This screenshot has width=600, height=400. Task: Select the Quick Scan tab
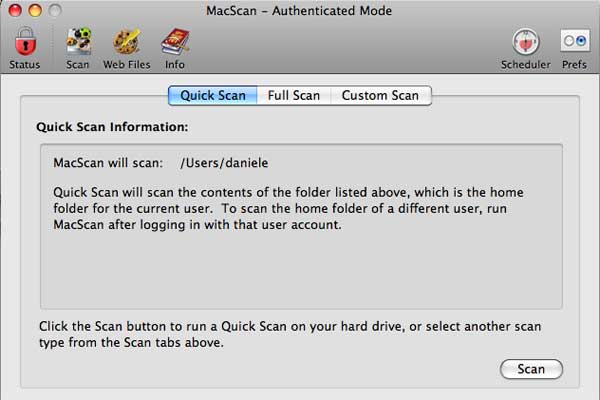[x=213, y=96]
